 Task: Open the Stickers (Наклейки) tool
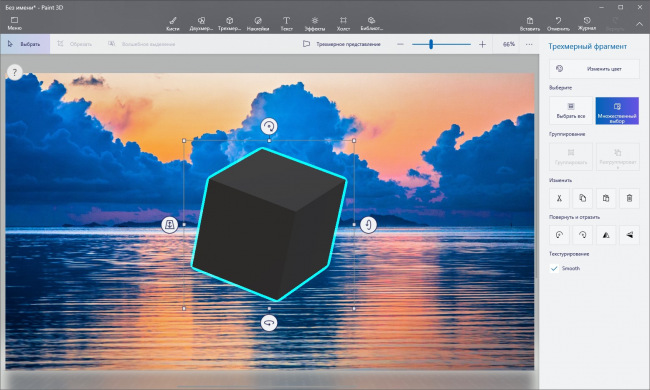point(258,24)
